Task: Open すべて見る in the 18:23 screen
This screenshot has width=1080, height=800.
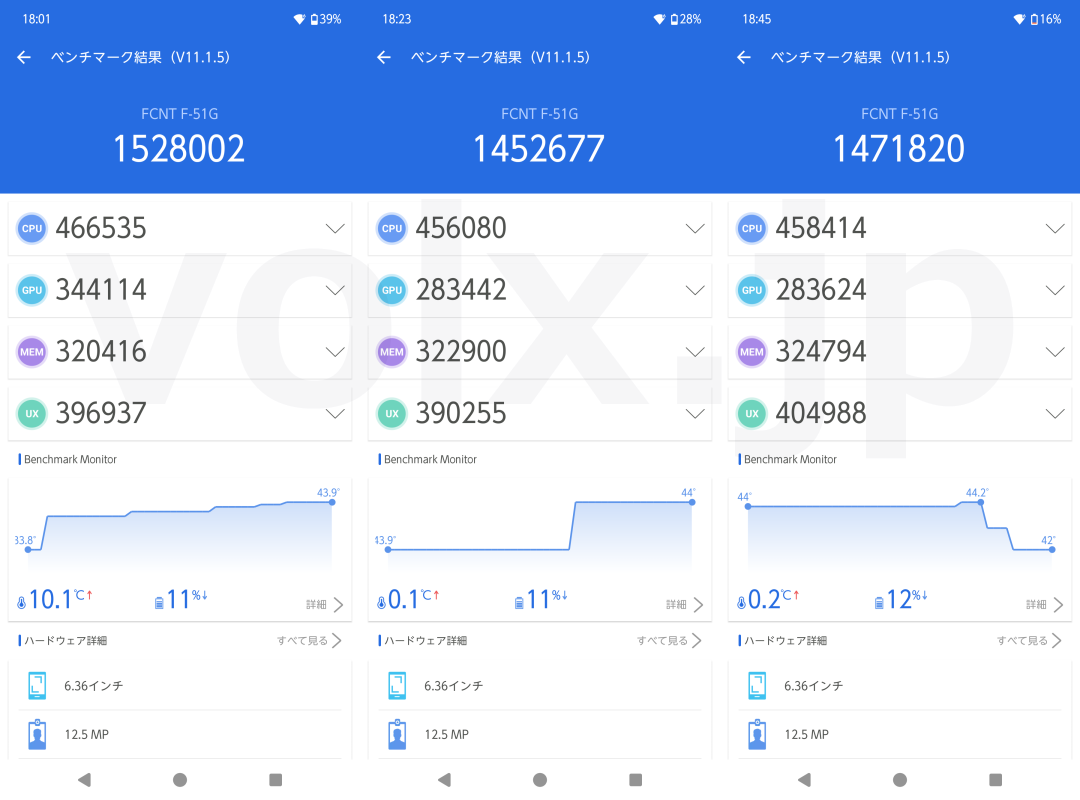Action: point(669,641)
